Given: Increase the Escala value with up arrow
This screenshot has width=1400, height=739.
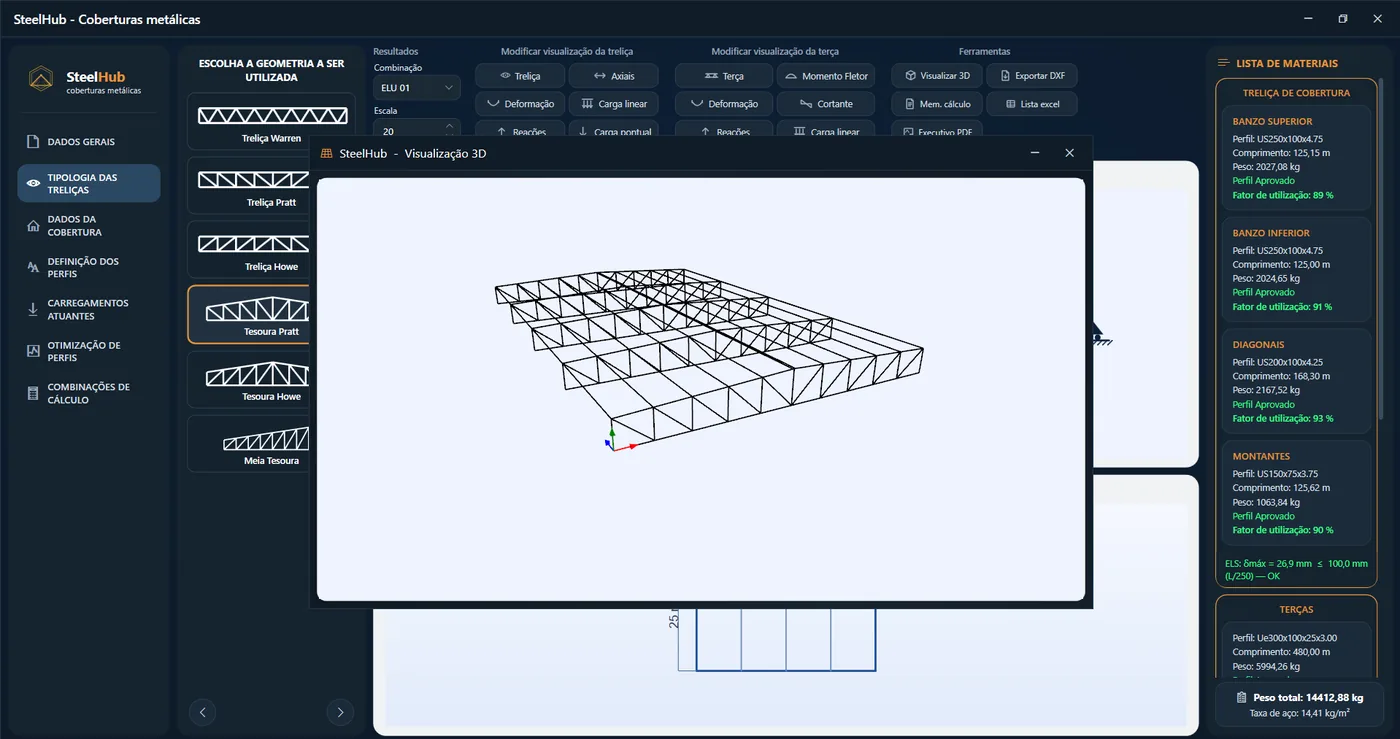Looking at the screenshot, I should 448,126.
